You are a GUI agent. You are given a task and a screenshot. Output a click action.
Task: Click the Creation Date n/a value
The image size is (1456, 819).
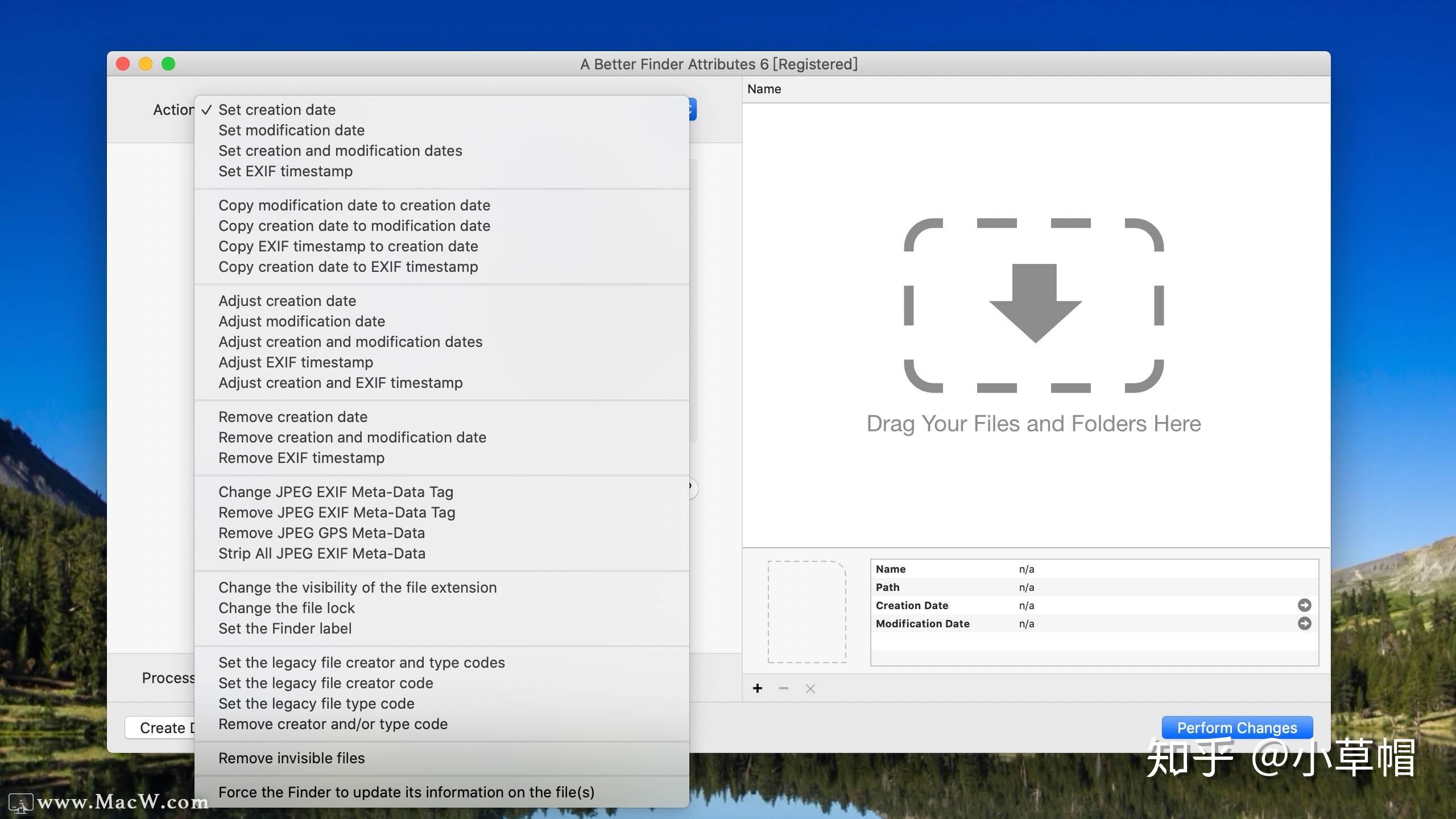(x=1027, y=605)
